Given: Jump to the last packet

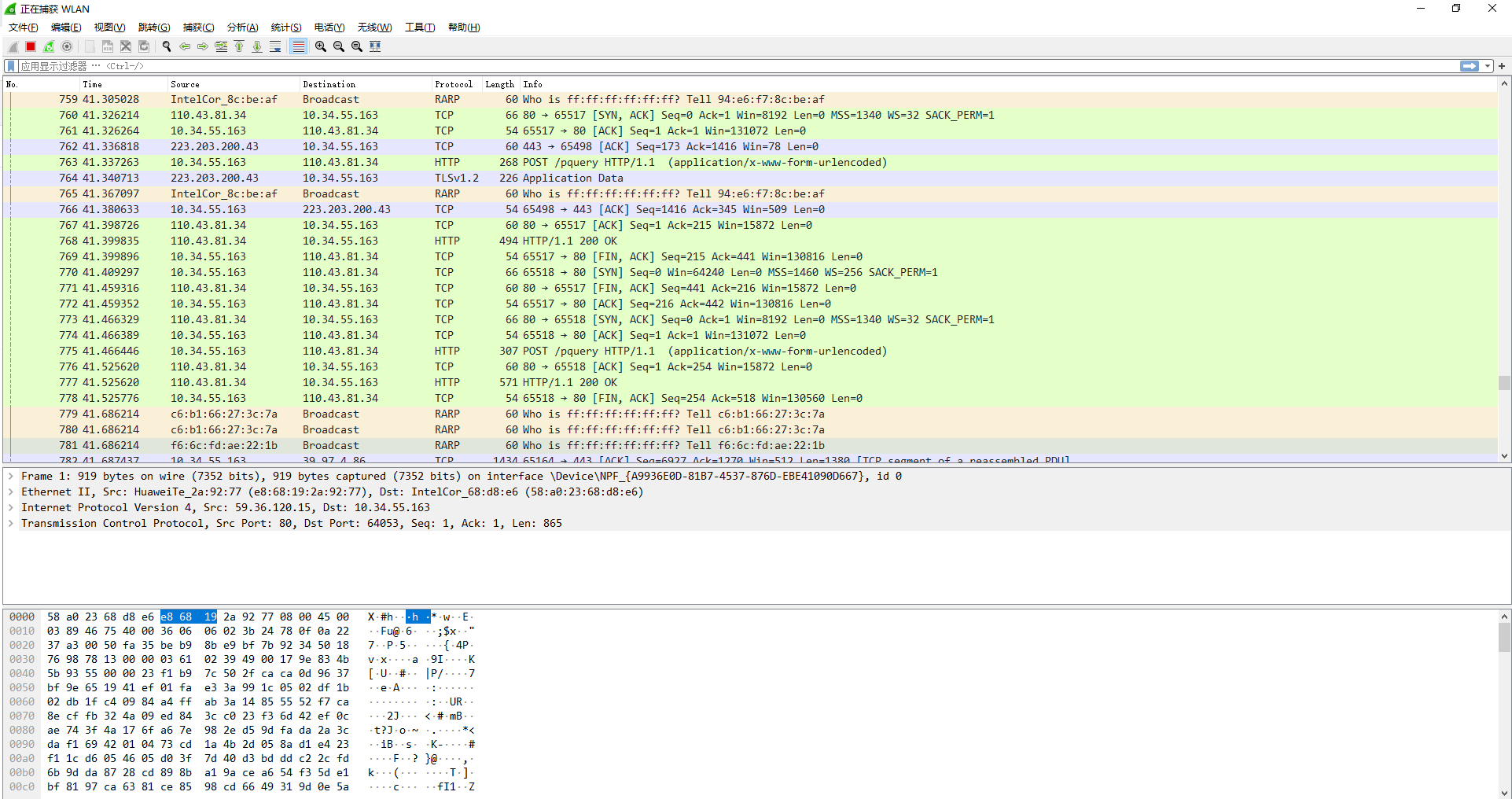Looking at the screenshot, I should [257, 46].
